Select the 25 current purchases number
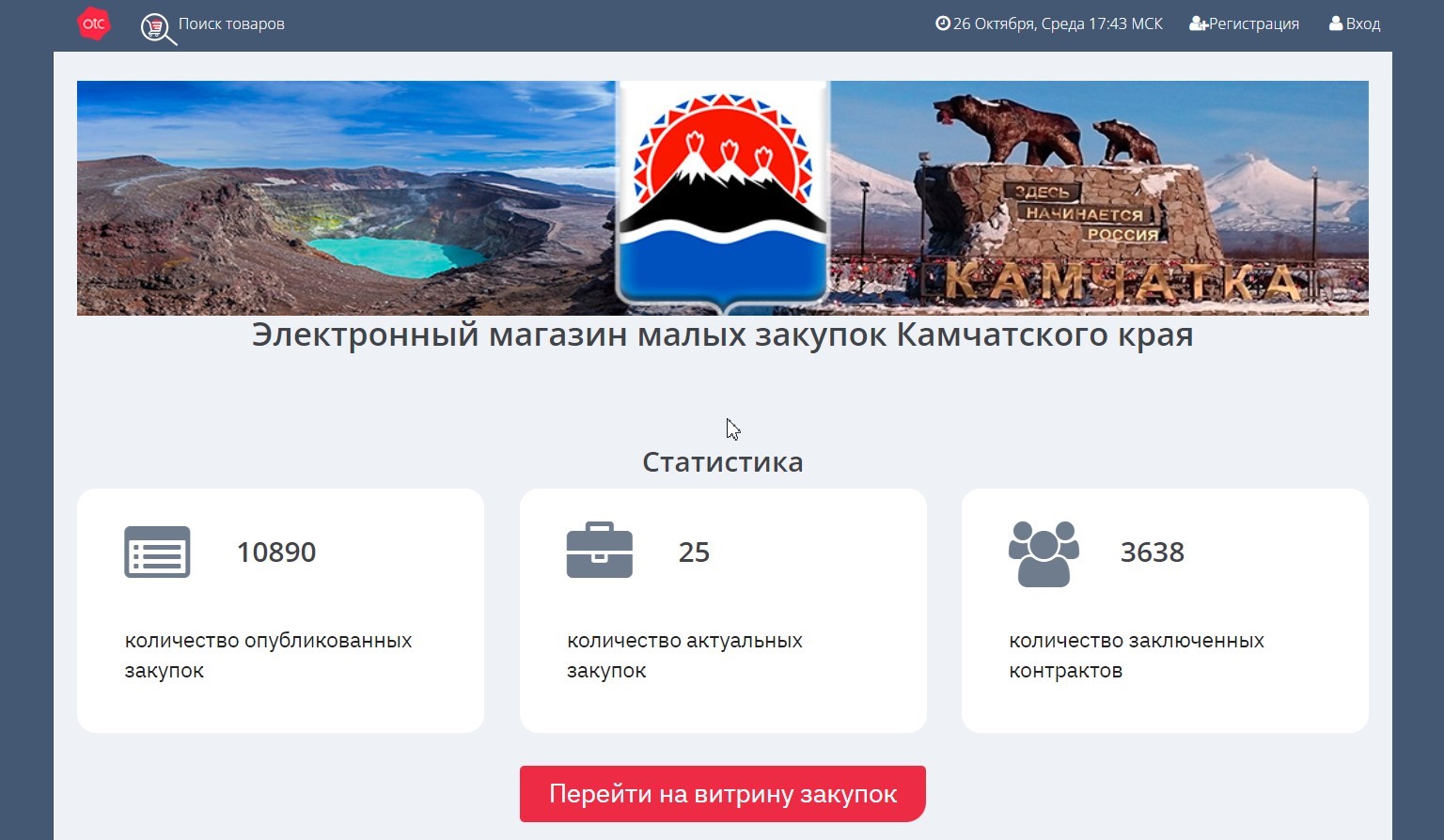1444x840 pixels. 694,552
